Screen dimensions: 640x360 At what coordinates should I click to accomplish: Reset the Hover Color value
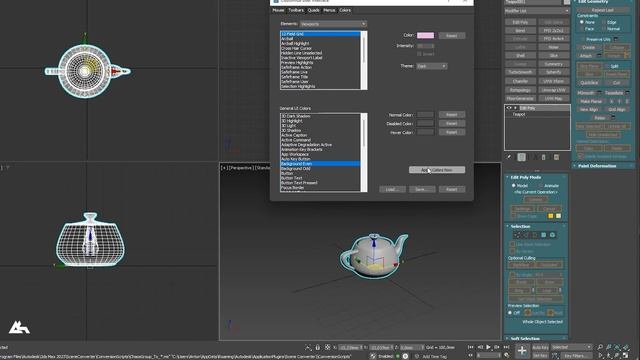451,132
